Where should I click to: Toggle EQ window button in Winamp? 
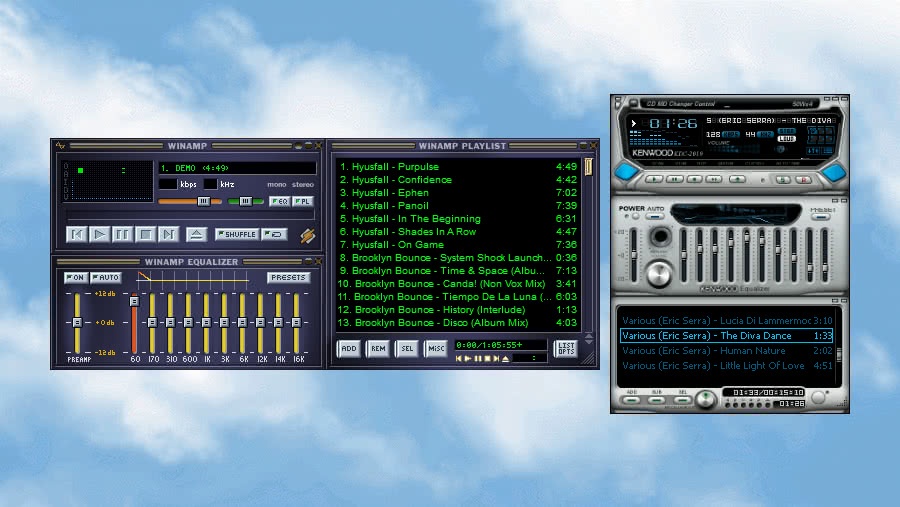280,201
